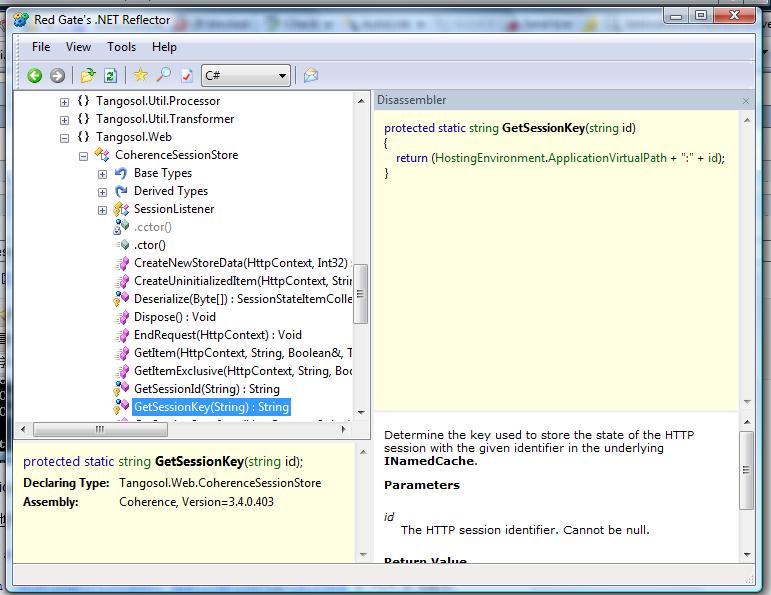Follow ApplicationVirtualPath link in disassembler code
The height and width of the screenshot is (595, 771).
607,158
